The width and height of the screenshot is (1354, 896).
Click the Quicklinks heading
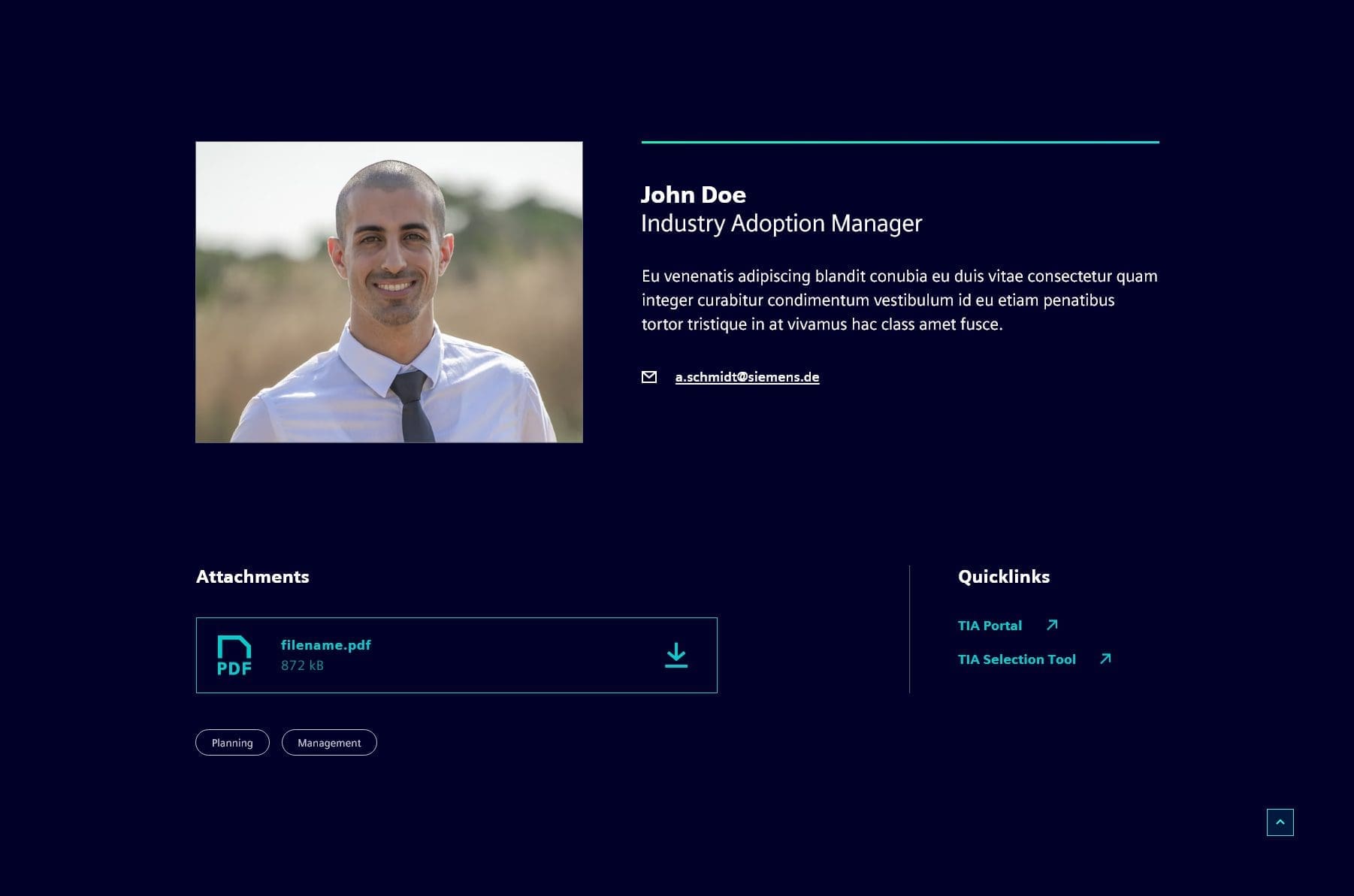1004,577
